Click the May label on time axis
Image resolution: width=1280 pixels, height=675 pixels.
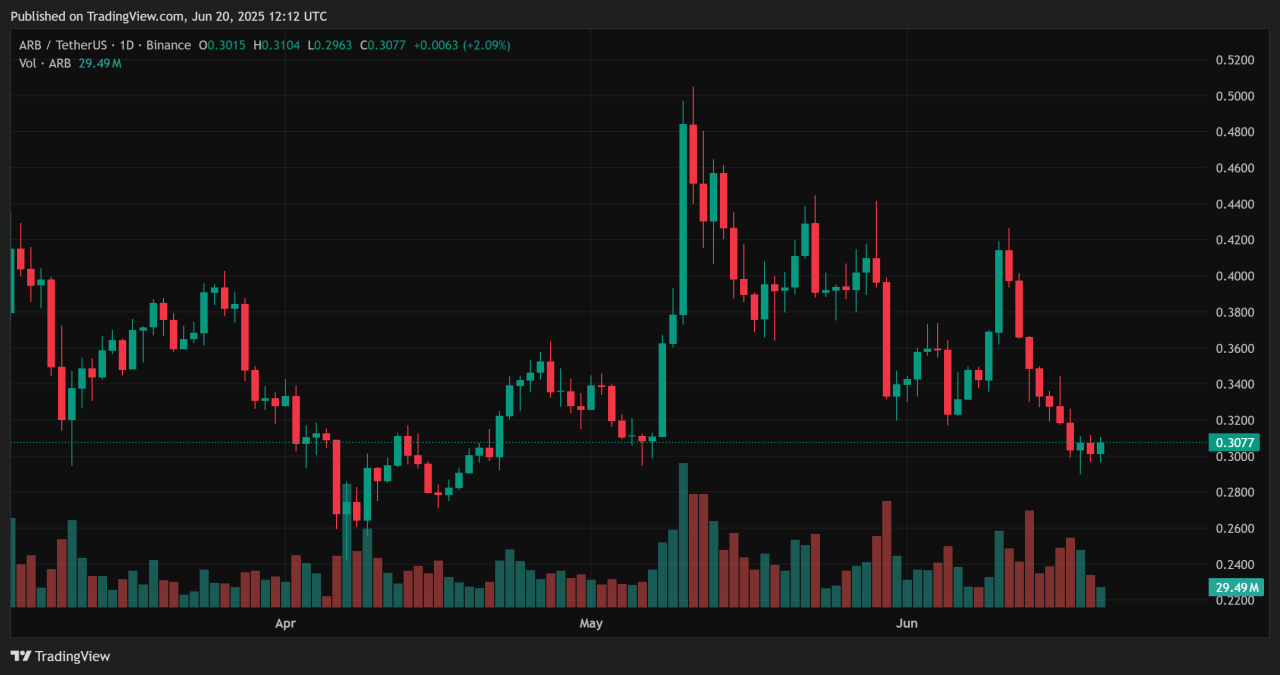[x=591, y=624]
